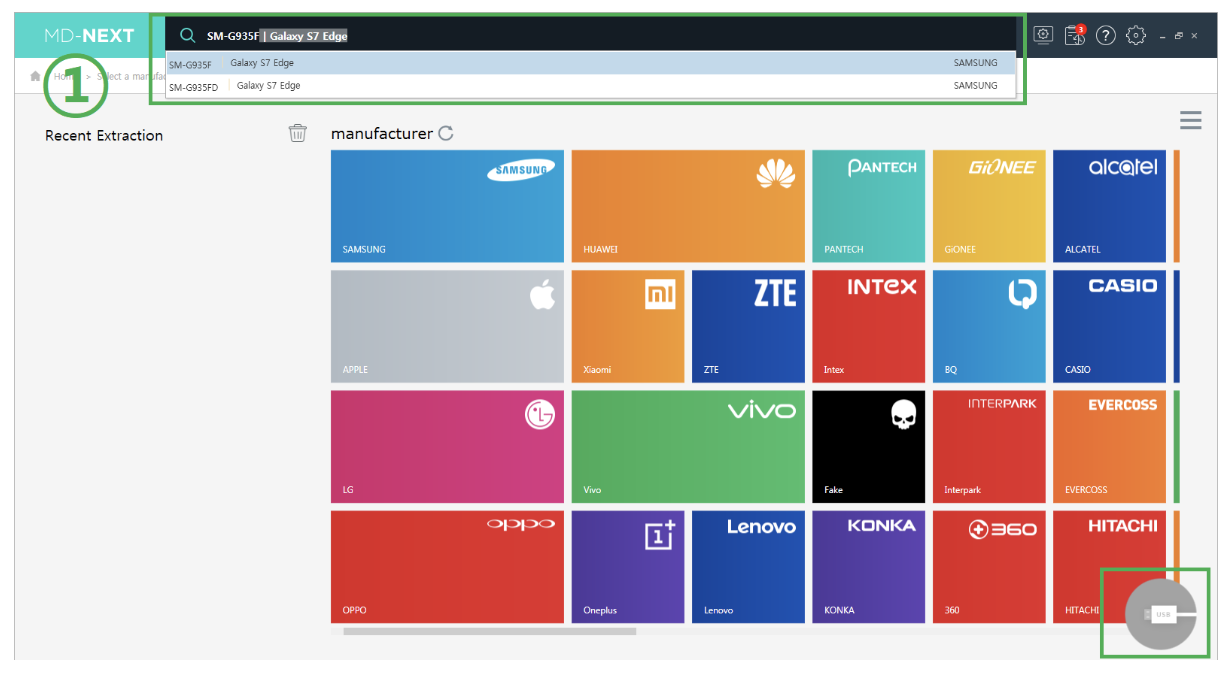
Task: Pick the black Fake skull tile
Action: (868, 446)
